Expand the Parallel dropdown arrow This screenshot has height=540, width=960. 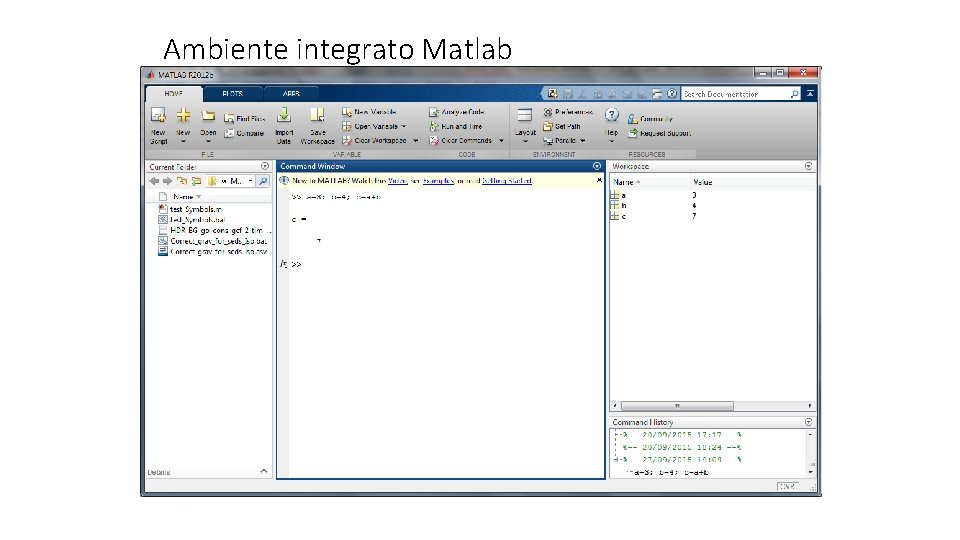[x=582, y=141]
